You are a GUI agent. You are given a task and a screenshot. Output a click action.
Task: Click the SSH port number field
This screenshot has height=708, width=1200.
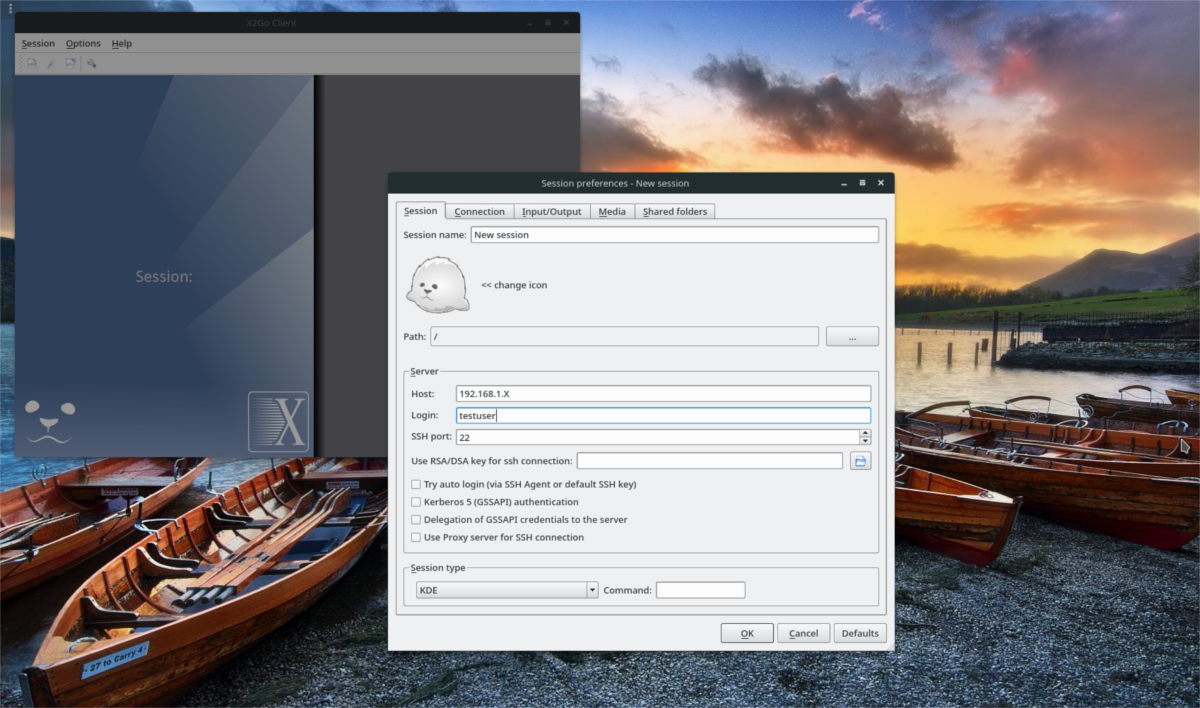coord(658,437)
